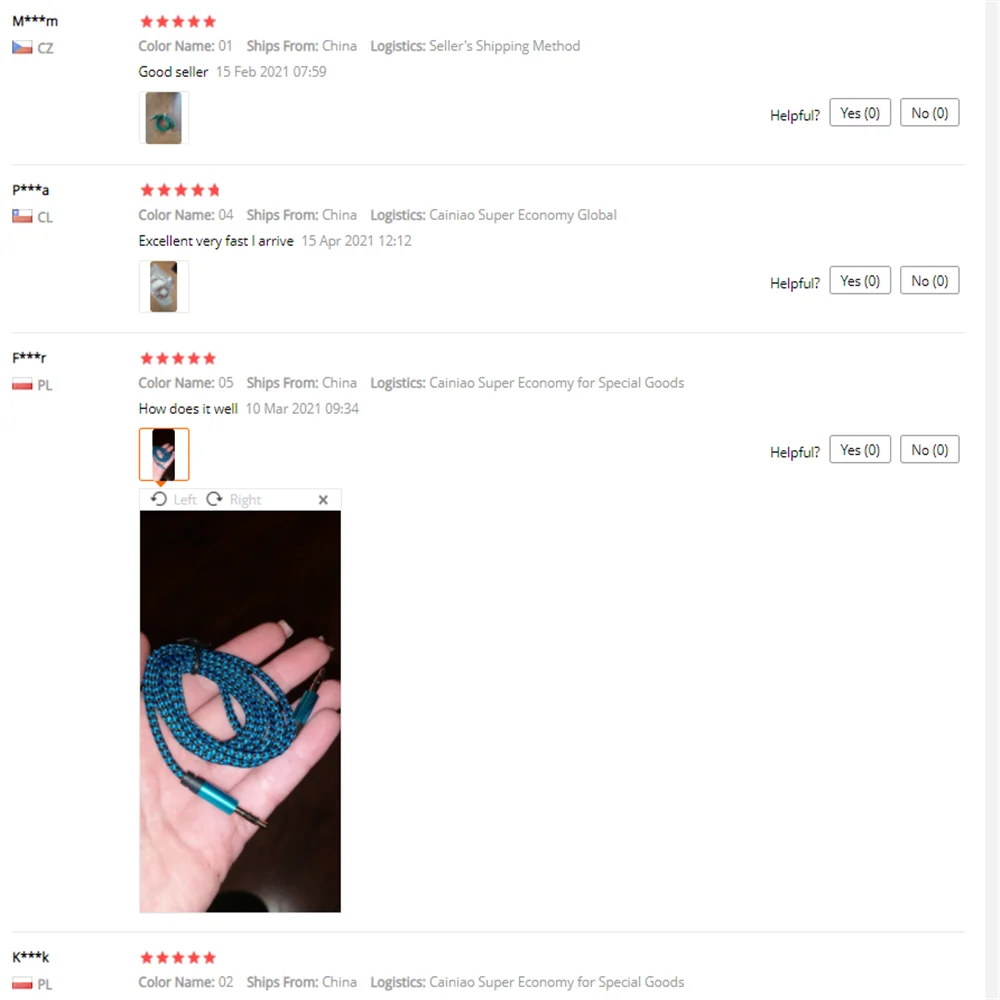Rotate the review photo right
The height and width of the screenshot is (1000, 1000).
point(234,499)
